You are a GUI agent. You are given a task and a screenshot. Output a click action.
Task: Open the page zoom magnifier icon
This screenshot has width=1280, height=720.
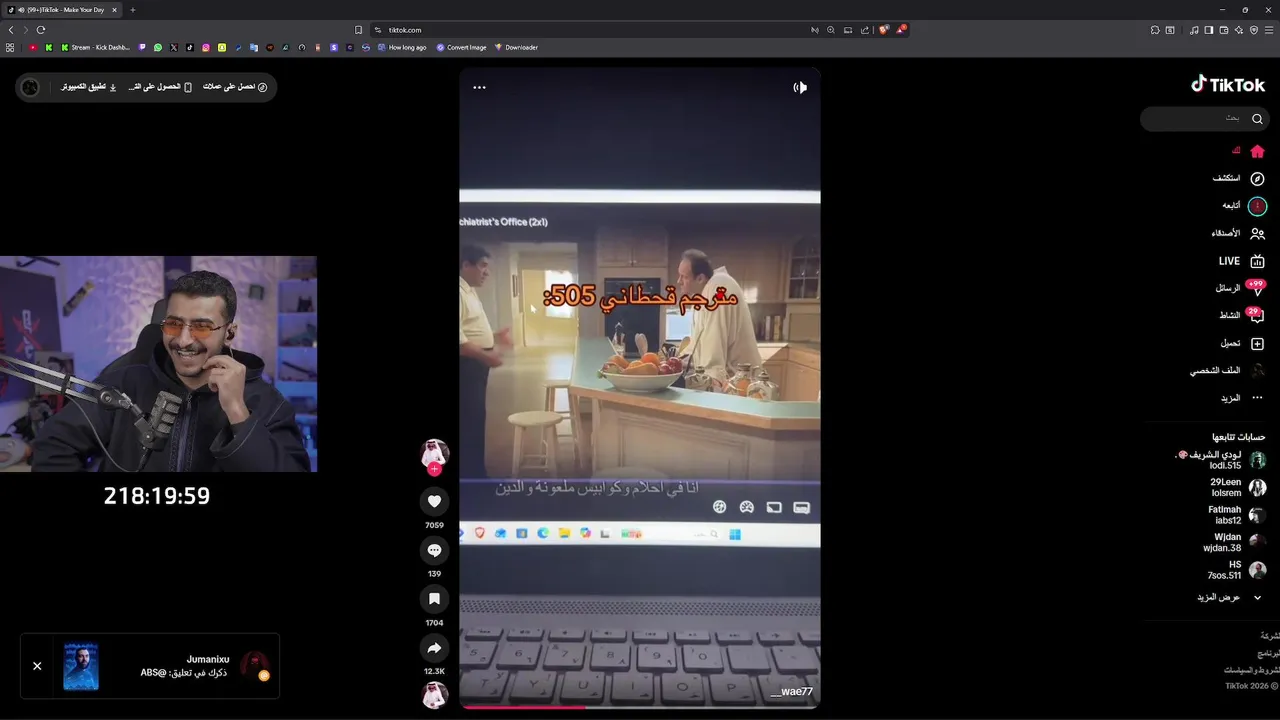830,30
